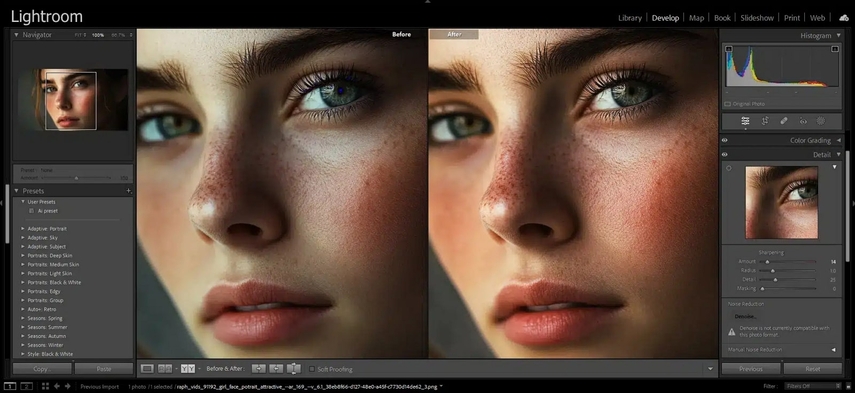Set Navigator zoom to 100%
The height and width of the screenshot is (393, 855).
pos(98,35)
